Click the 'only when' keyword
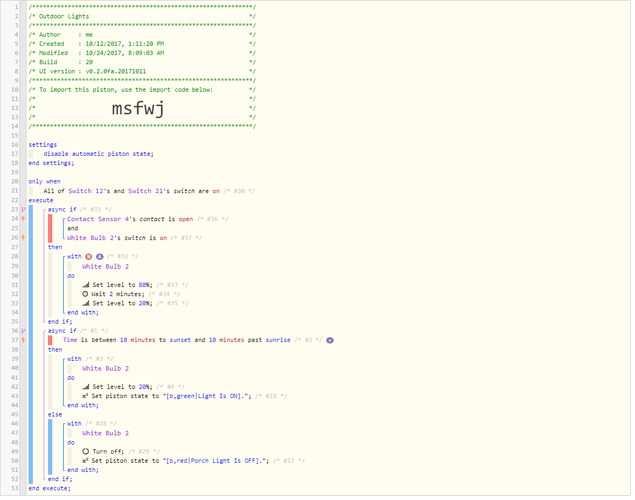The height and width of the screenshot is (500, 635). pyautogui.click(x=45, y=181)
